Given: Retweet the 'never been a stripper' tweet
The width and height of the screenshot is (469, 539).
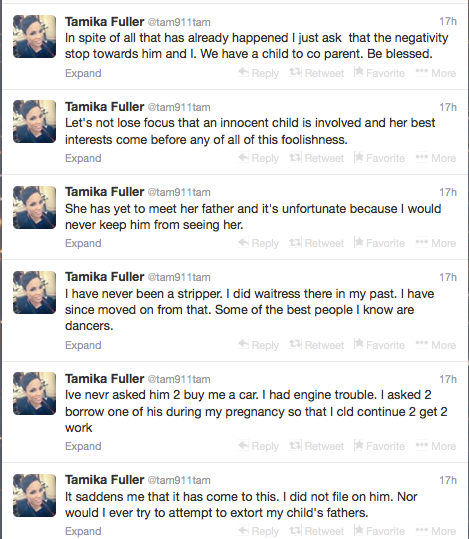Looking at the screenshot, I should [x=316, y=345].
